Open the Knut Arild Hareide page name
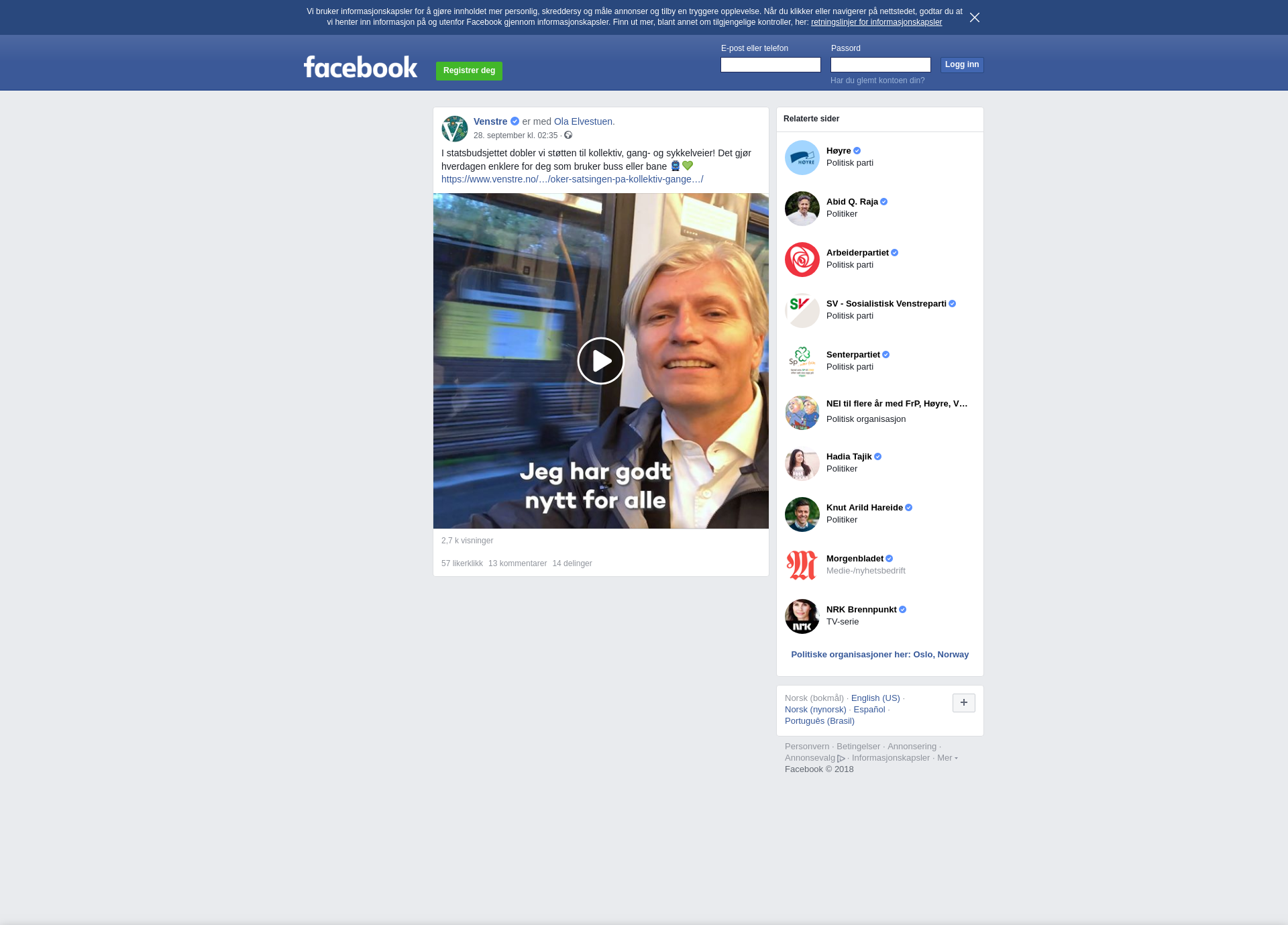 (865, 508)
